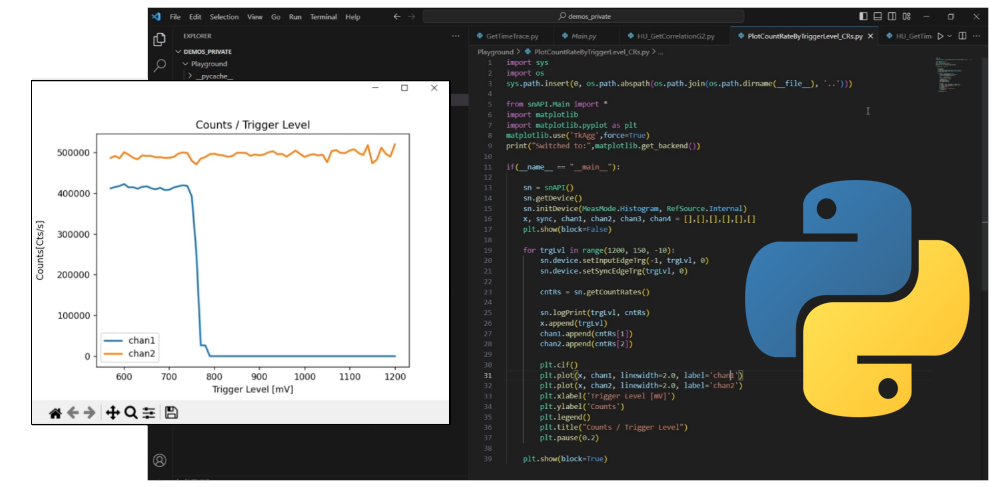Click the demos_private search command center

pyautogui.click(x=585, y=16)
